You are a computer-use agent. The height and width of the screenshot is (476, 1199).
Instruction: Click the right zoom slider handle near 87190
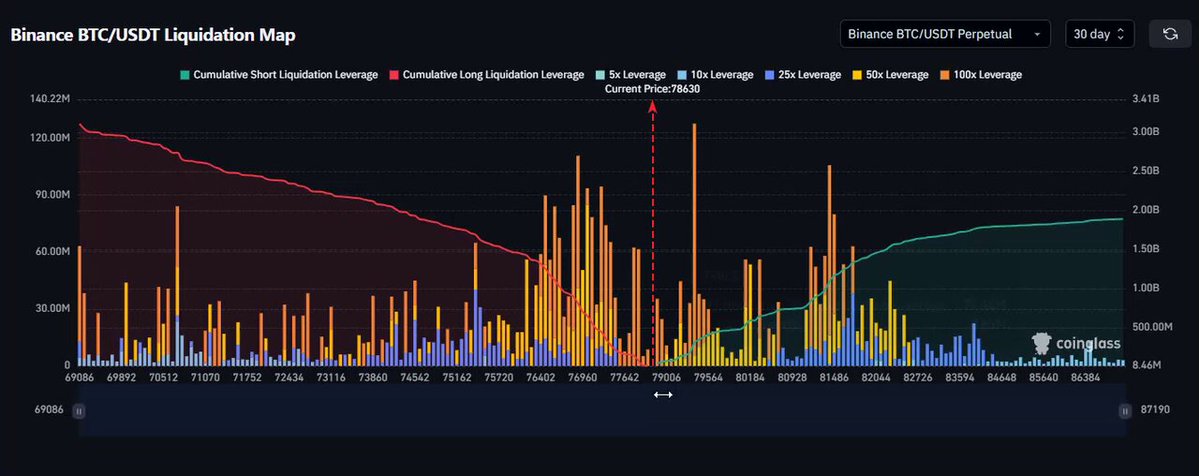1125,411
